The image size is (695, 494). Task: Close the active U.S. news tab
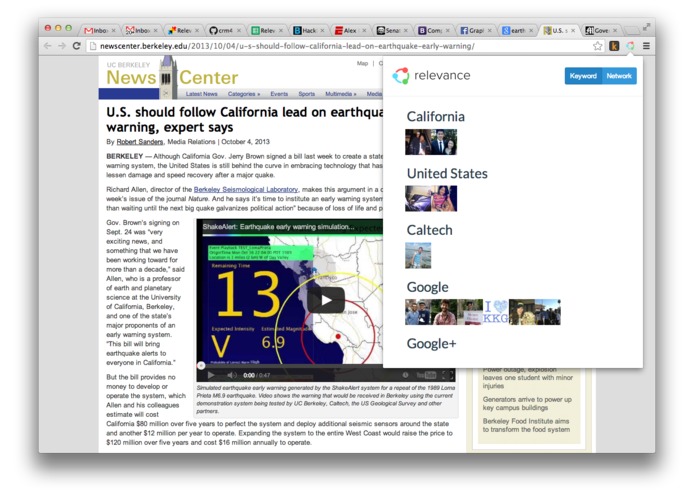pos(573,31)
